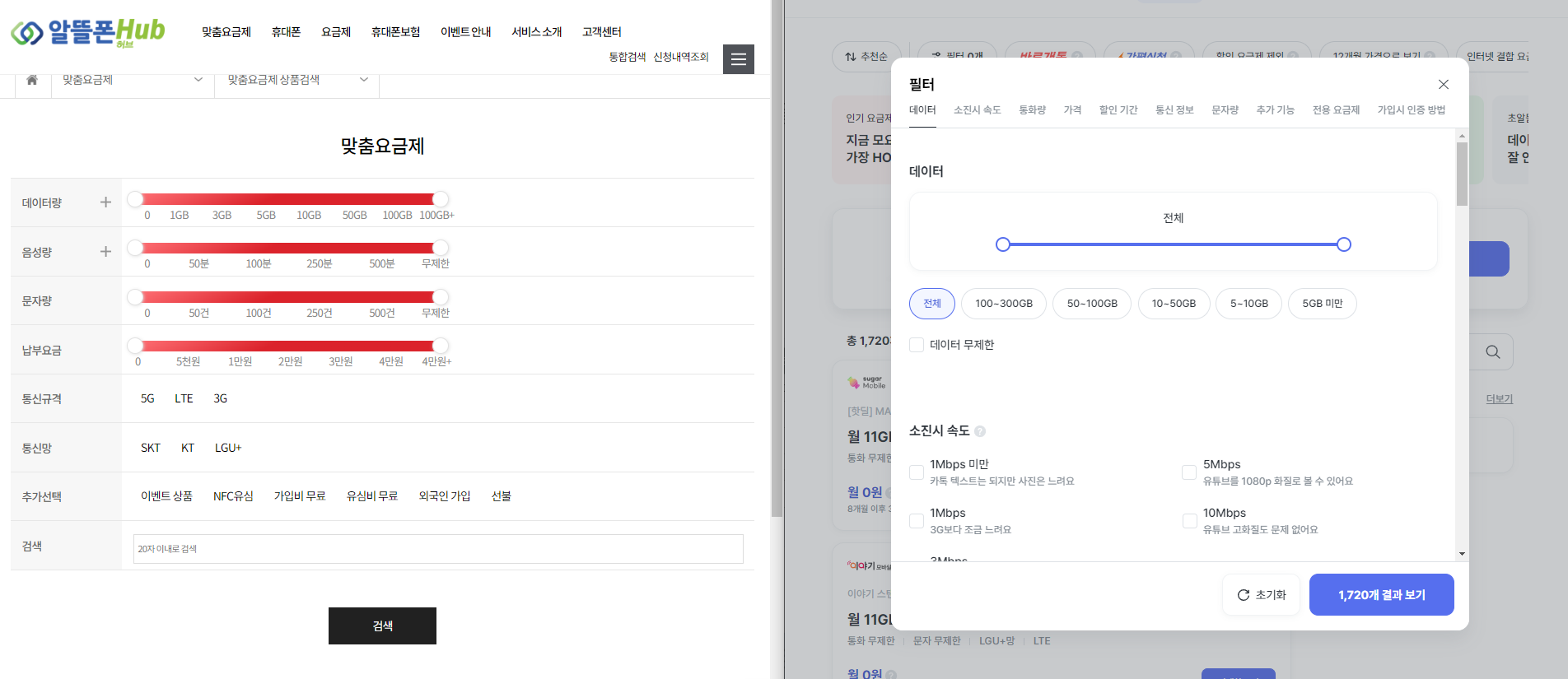1568x679 pixels.
Task: Select the 10~50GB data chip
Action: tap(1174, 304)
